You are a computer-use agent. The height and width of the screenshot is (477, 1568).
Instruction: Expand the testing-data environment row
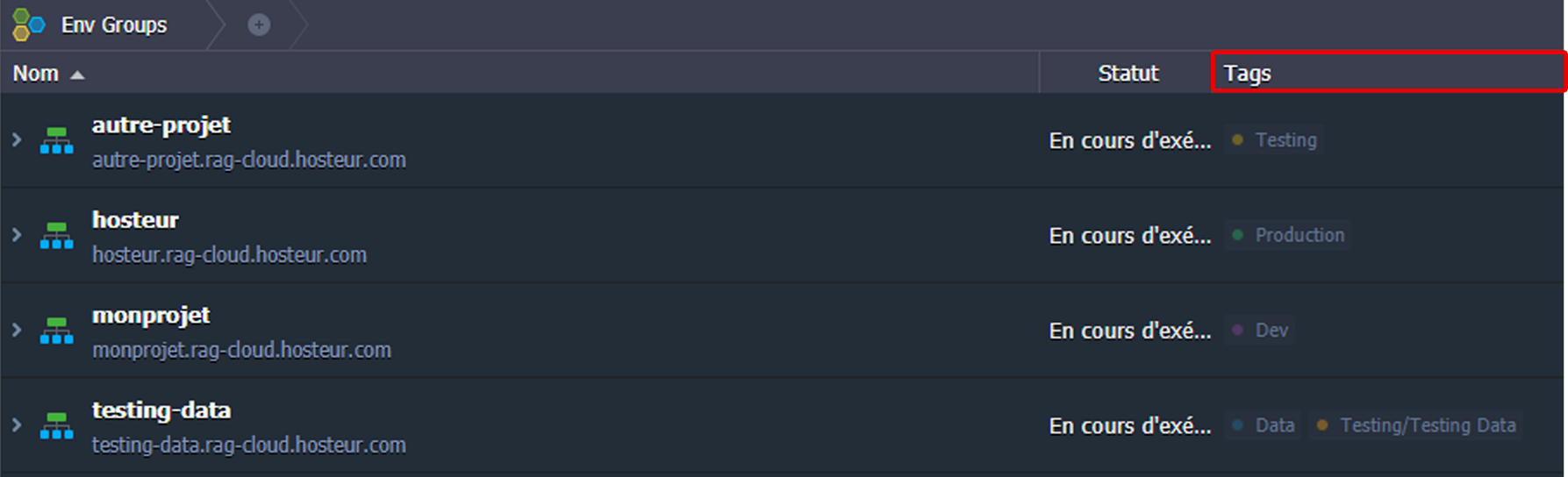coord(17,425)
